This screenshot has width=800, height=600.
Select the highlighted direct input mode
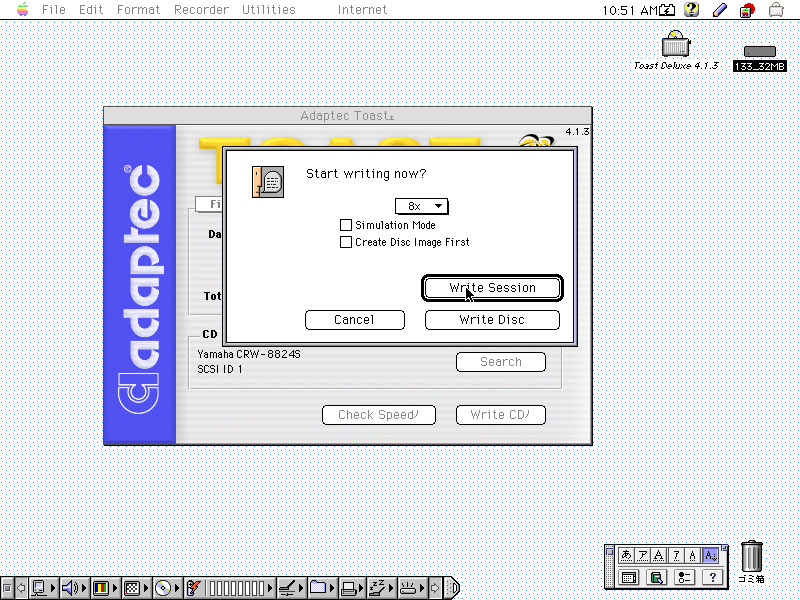(x=710, y=555)
